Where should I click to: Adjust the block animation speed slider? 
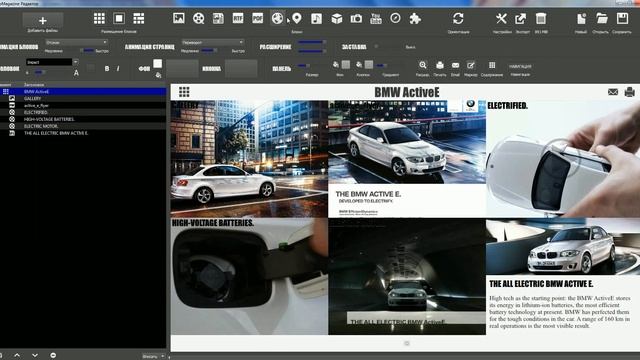(88, 51)
